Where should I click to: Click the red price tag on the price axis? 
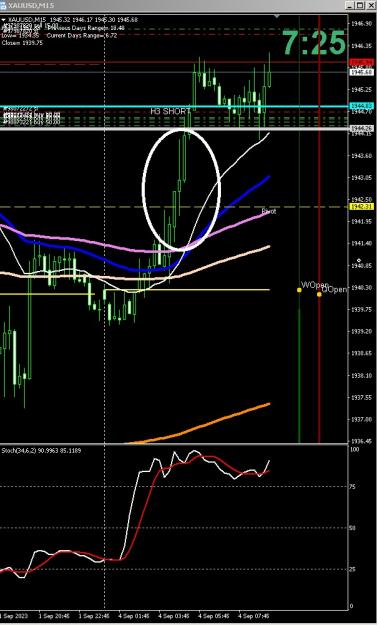pyautogui.click(x=361, y=62)
